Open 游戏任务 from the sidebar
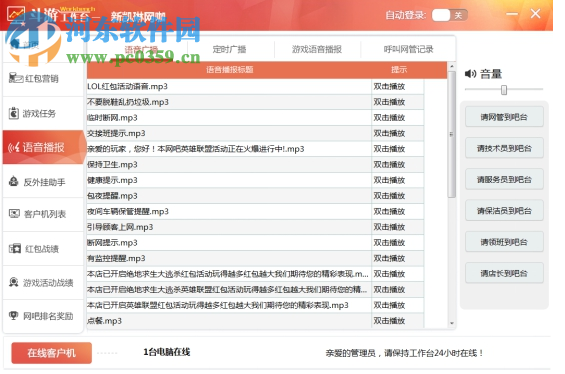This screenshot has height=374, width=565. 43,113
